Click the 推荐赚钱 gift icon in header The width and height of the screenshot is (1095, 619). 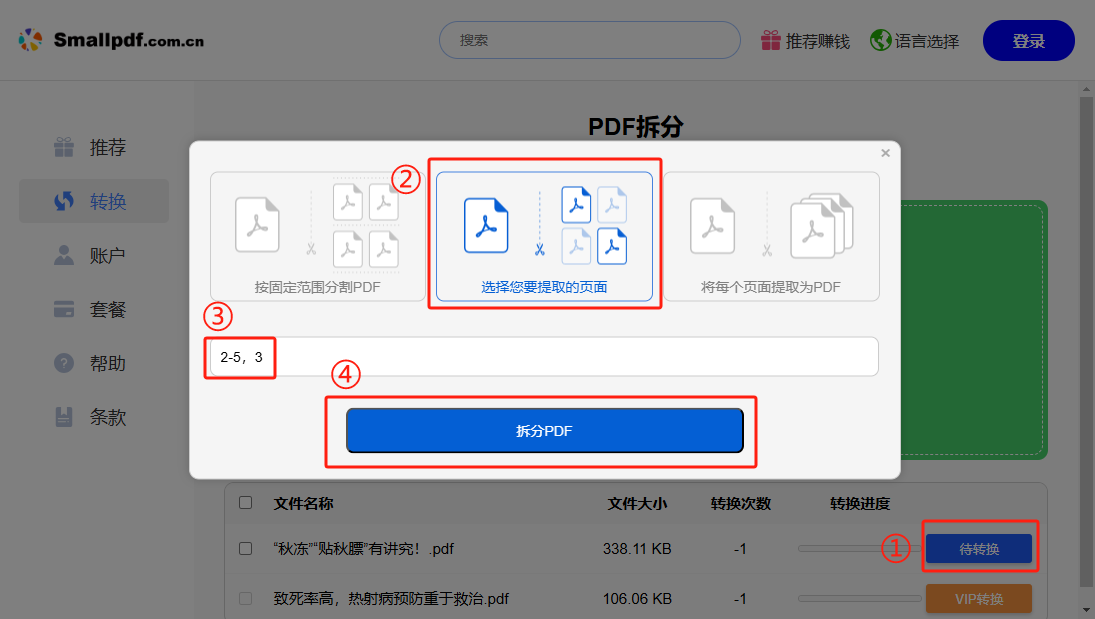click(769, 41)
